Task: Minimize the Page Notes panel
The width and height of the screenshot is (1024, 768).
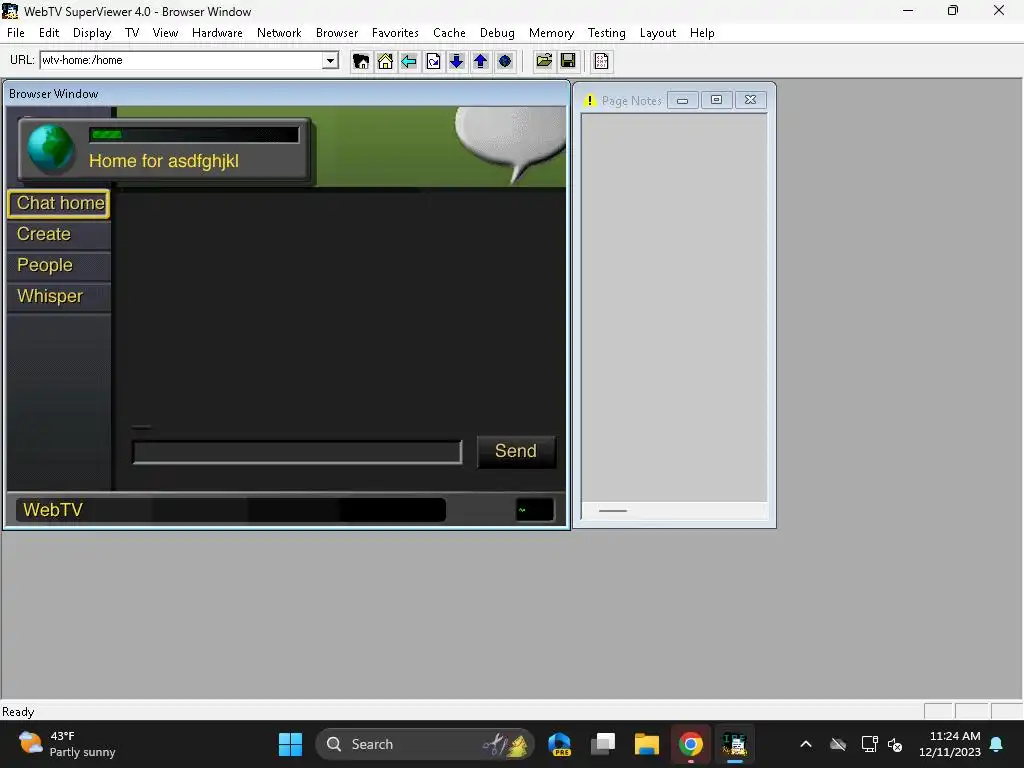Action: (x=682, y=100)
